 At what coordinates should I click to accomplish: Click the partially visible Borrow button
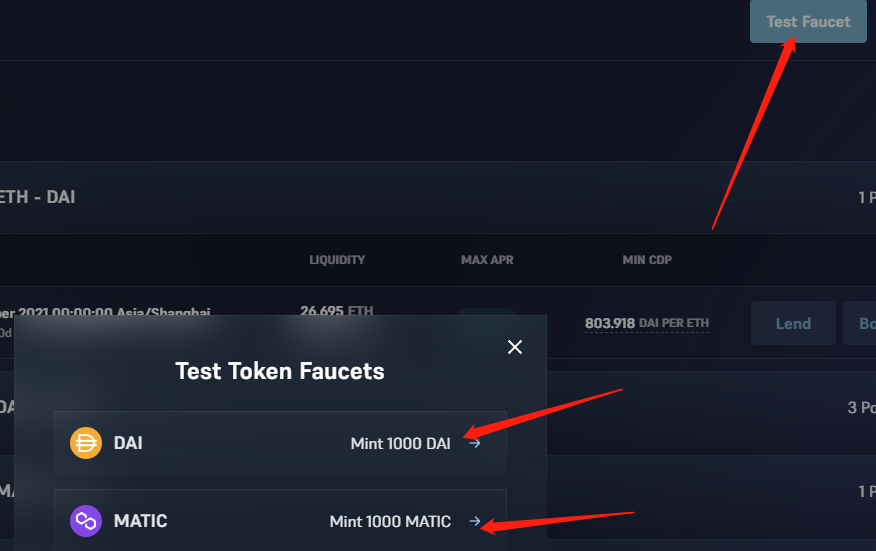point(860,323)
